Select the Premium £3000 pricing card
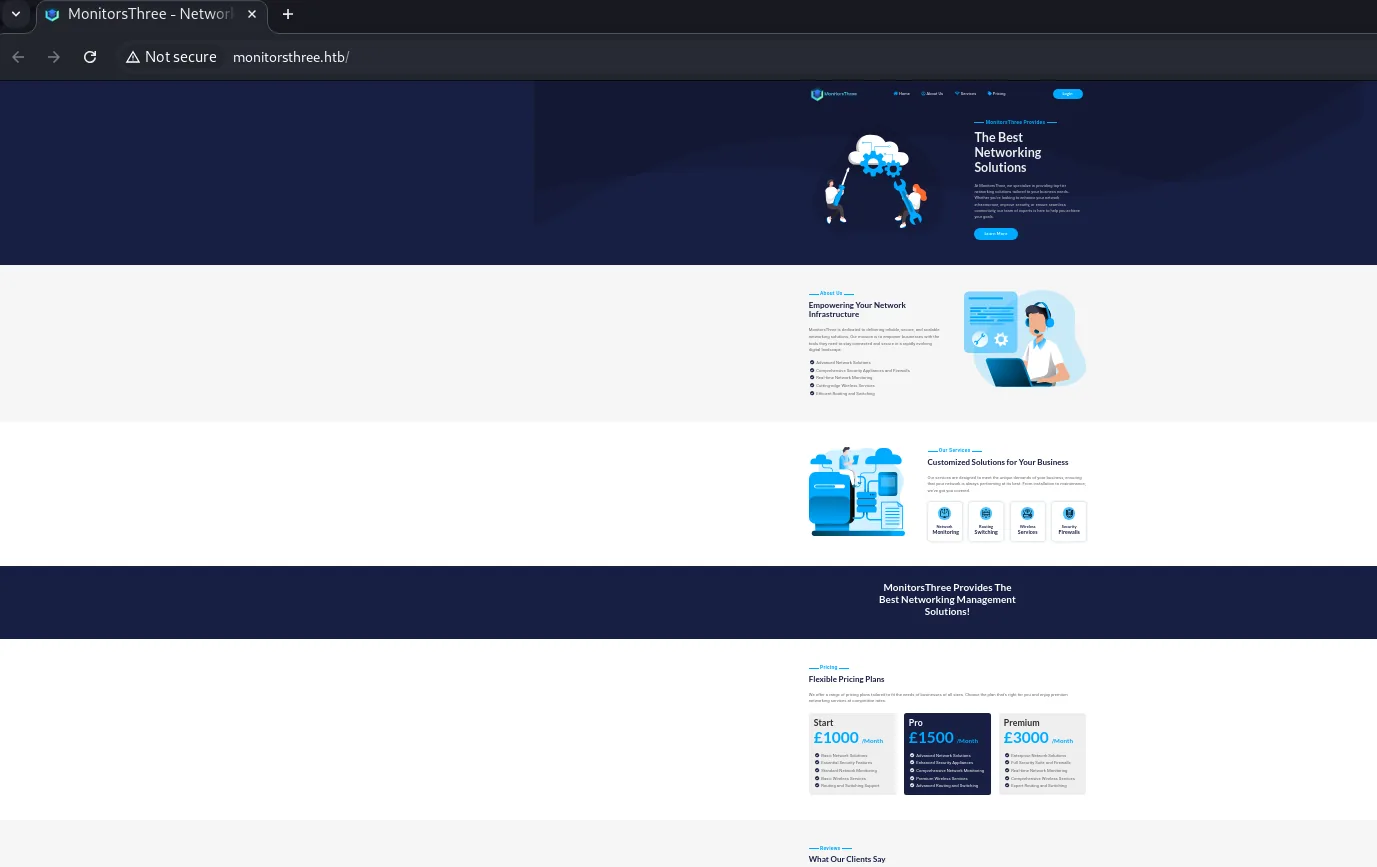Image resolution: width=1377 pixels, height=867 pixels. coord(1042,754)
